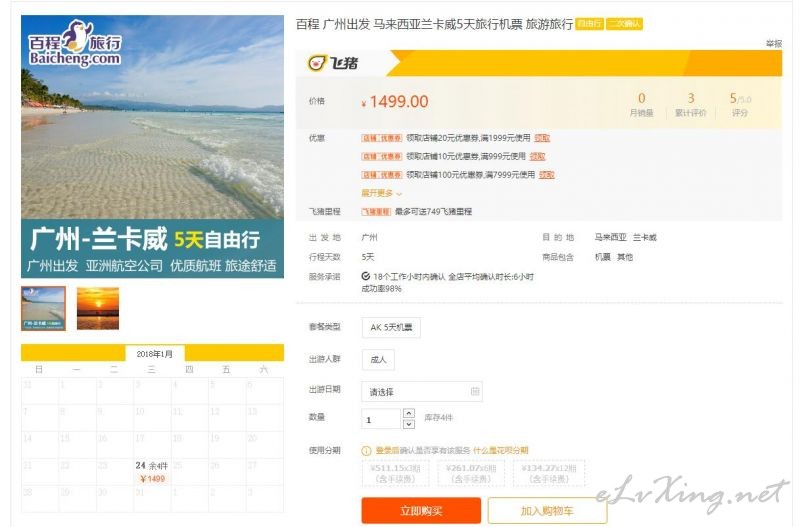This screenshot has height=527, width=800.
Task: Click the product title text
Action: pos(435,24)
